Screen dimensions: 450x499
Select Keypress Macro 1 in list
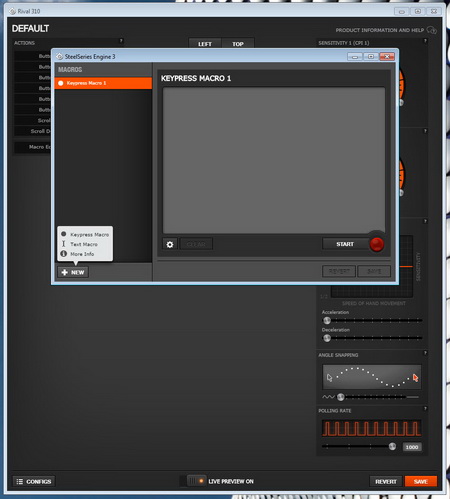[103, 83]
